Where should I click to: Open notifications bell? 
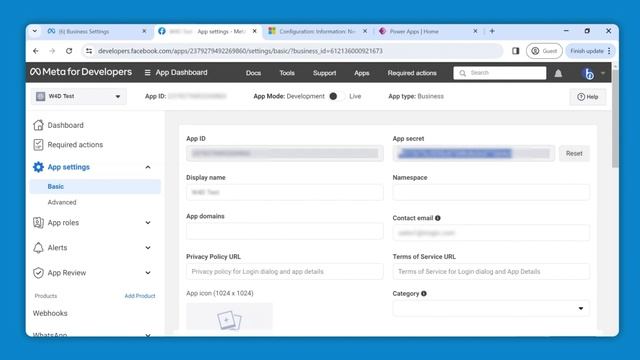[x=558, y=73]
